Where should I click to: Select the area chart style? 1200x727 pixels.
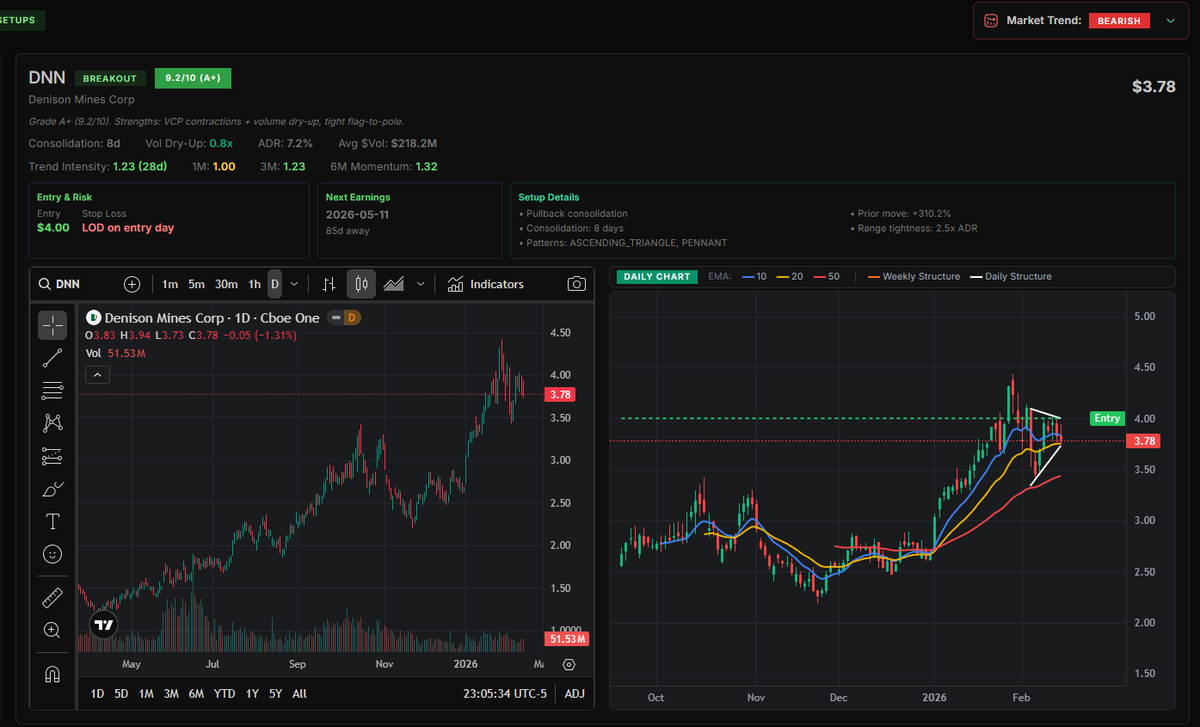click(394, 284)
